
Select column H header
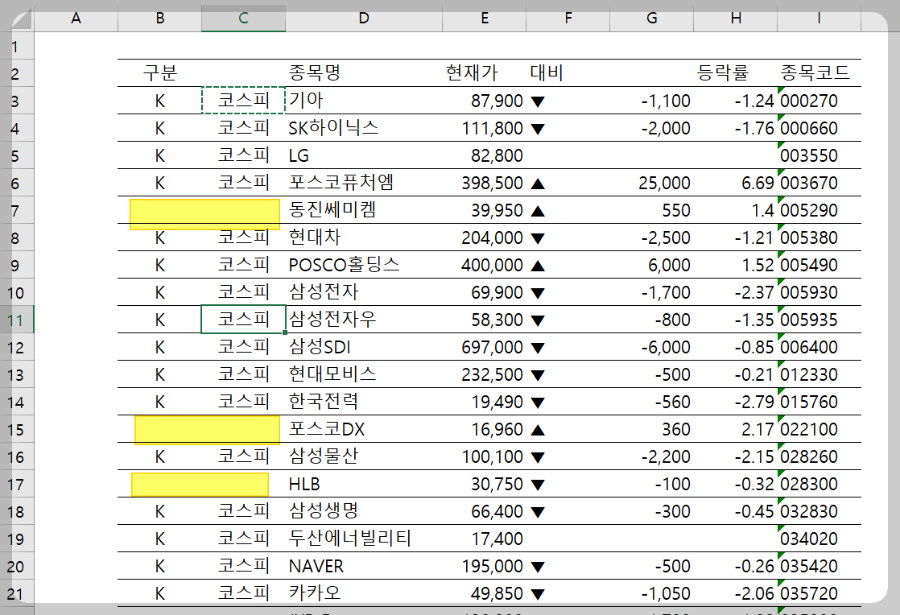coord(736,18)
